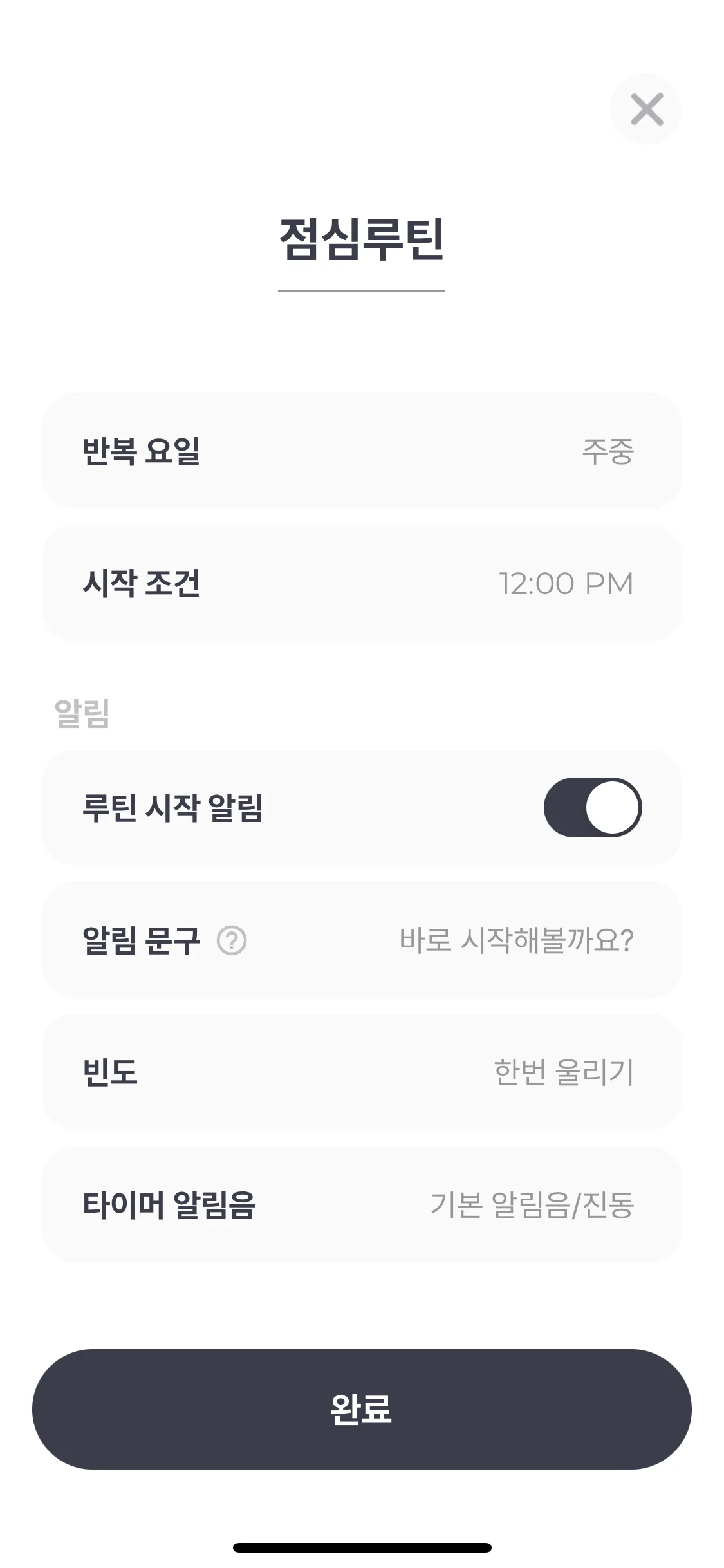Tap the underline beneath the routine title
This screenshot has height=1568, width=724.
click(362, 290)
